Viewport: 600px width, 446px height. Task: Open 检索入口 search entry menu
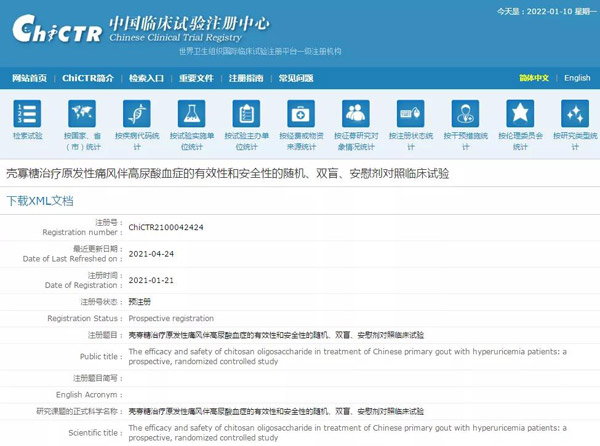pyautogui.click(x=147, y=78)
